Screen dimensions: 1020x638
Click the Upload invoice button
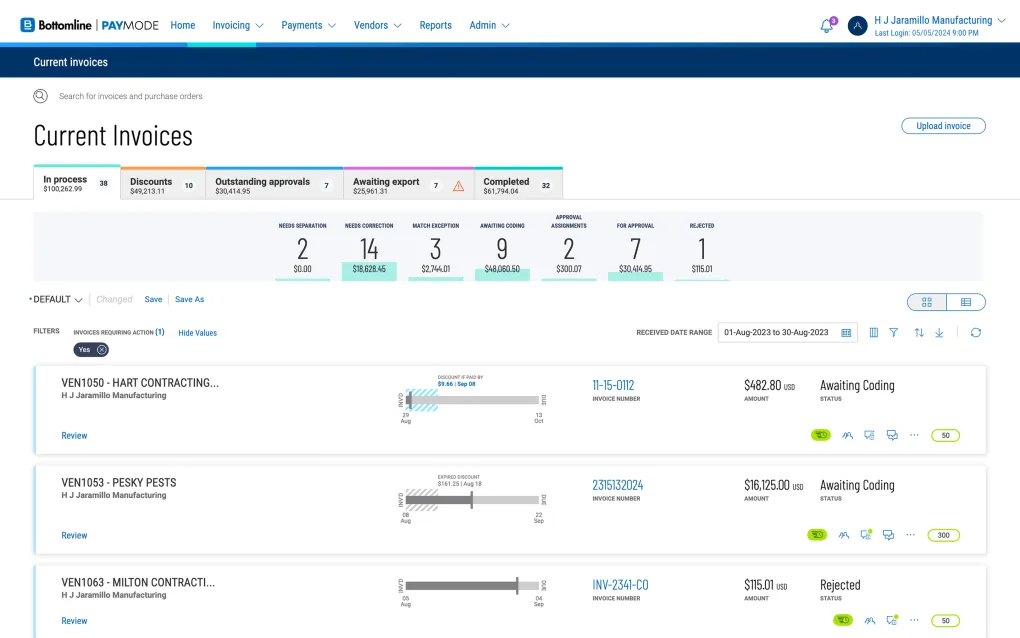point(943,126)
